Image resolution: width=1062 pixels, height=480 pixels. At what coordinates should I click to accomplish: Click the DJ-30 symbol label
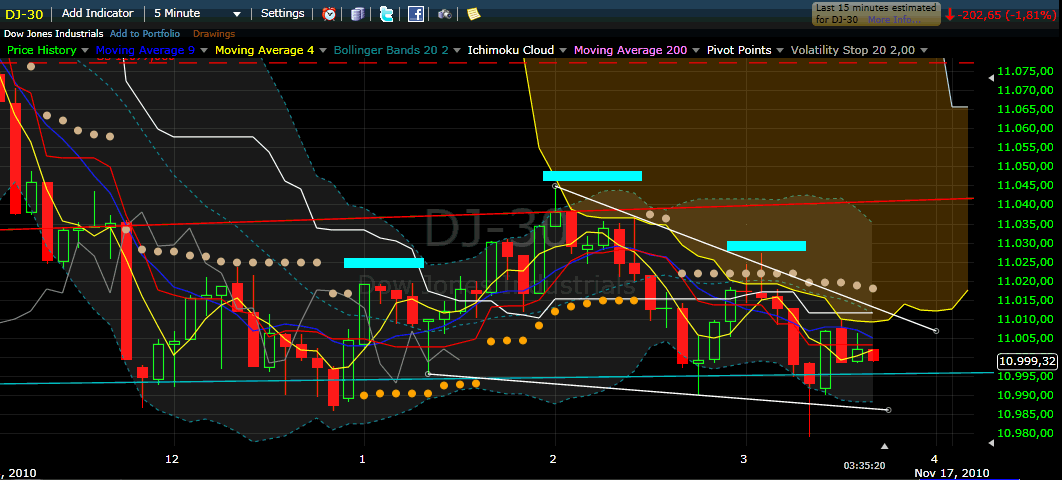pyautogui.click(x=25, y=14)
